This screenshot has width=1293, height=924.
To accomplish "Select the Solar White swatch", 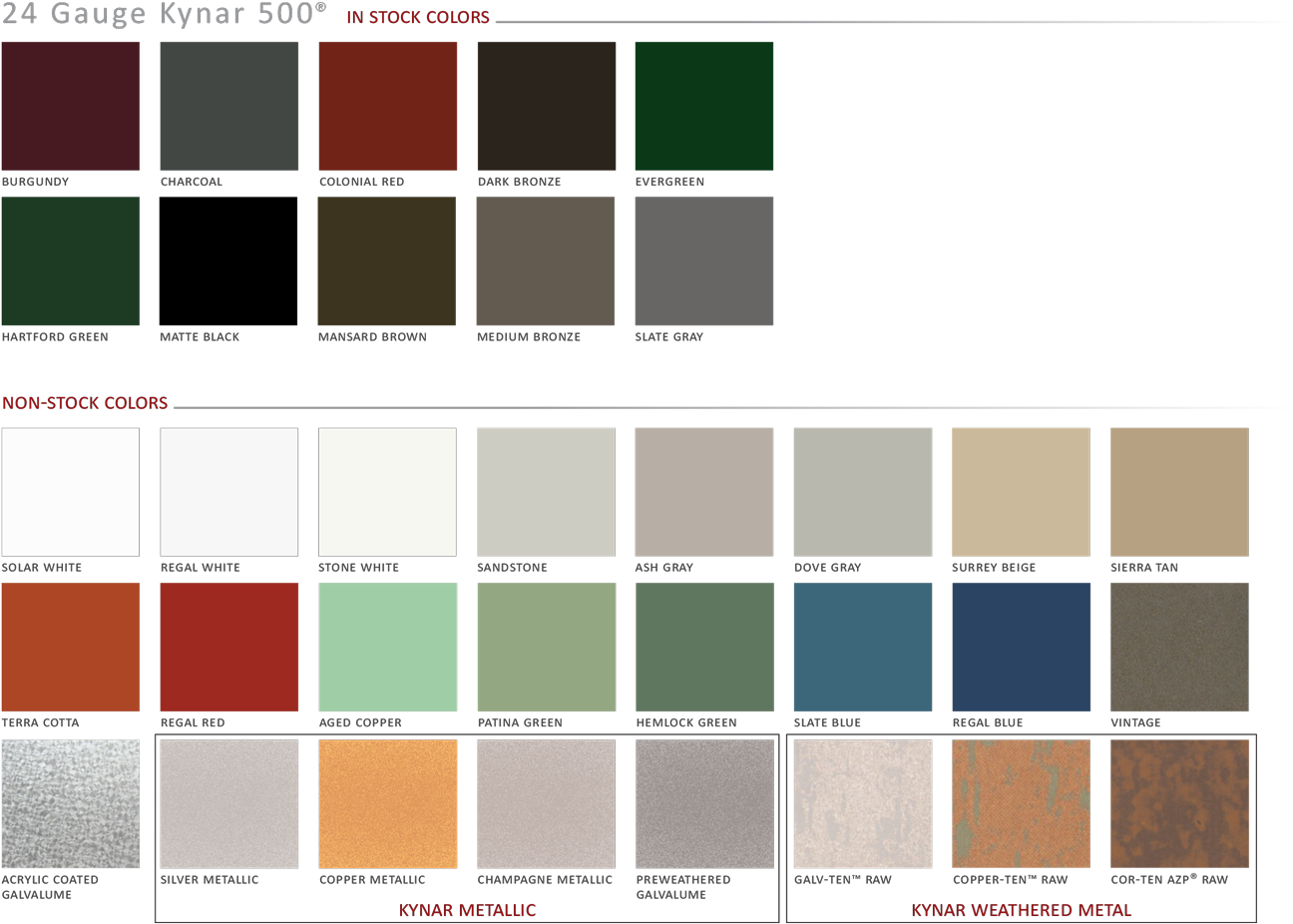I will [x=71, y=492].
